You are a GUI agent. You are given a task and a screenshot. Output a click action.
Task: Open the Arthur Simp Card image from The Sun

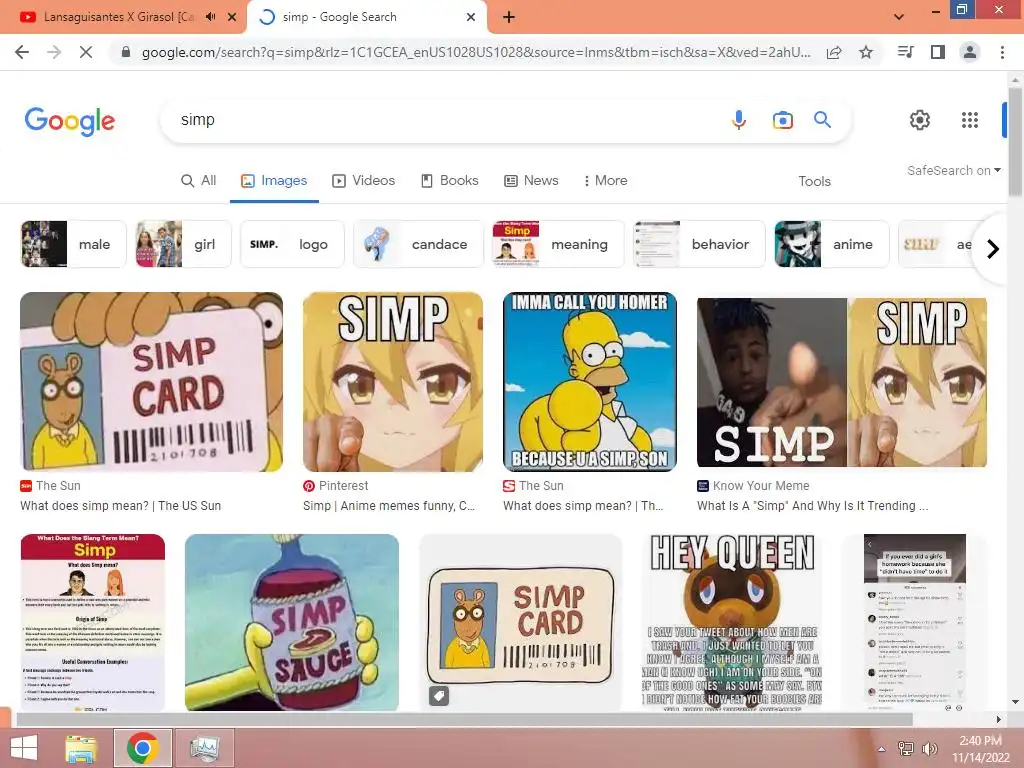pyautogui.click(x=152, y=381)
